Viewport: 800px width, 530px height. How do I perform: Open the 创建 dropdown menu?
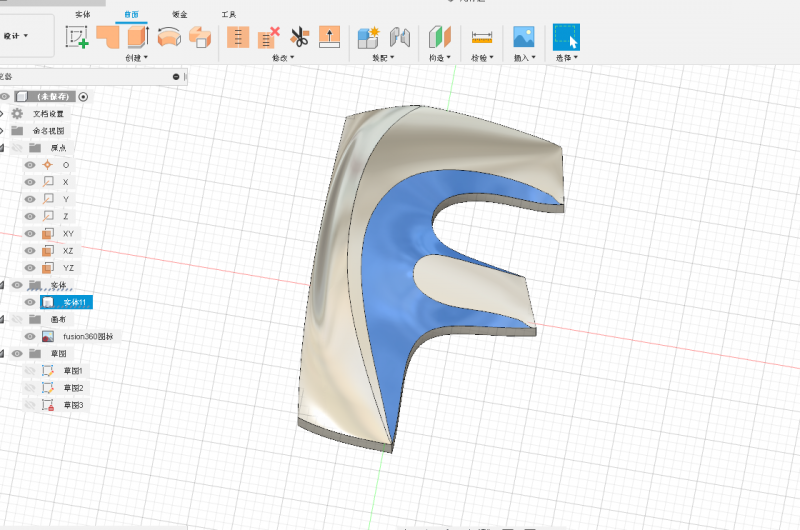pyautogui.click(x=137, y=58)
